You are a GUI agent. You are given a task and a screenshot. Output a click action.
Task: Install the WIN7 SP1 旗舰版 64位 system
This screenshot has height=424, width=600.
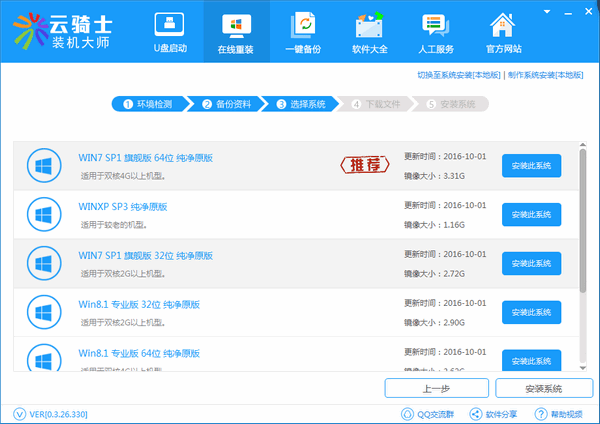(x=531, y=166)
